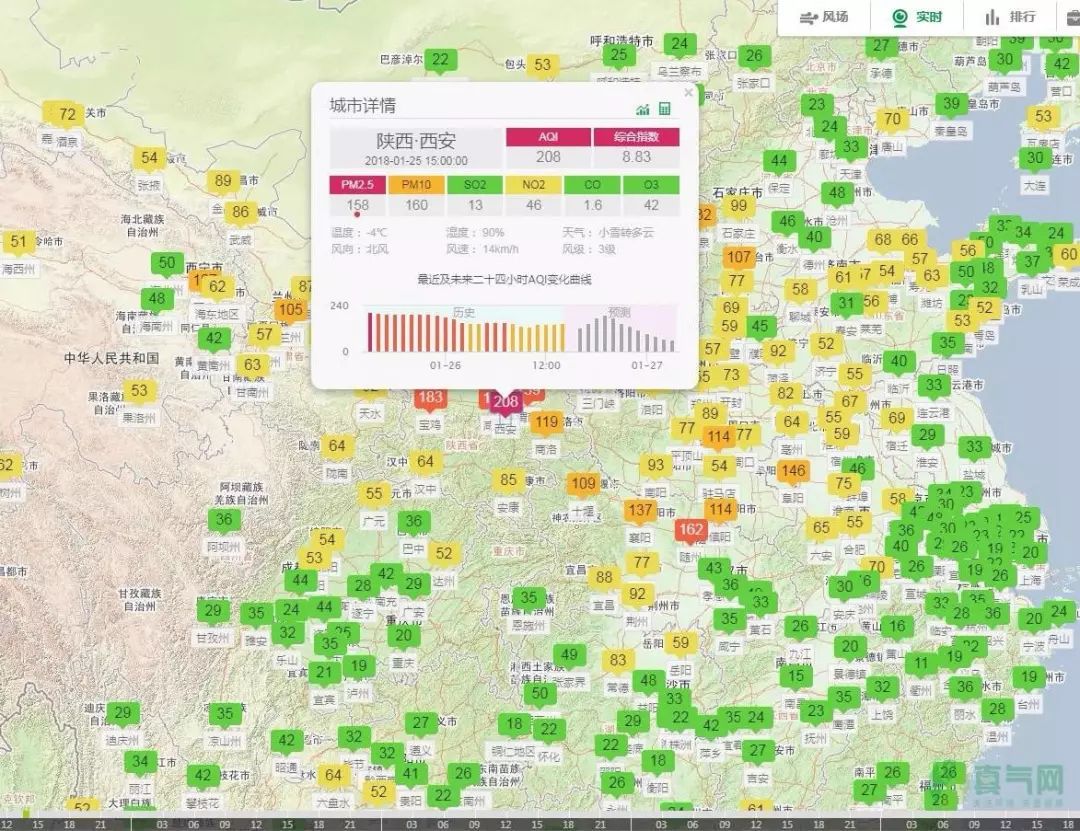
Task: Click the red 162 AQI map marker
Action: pos(691,529)
